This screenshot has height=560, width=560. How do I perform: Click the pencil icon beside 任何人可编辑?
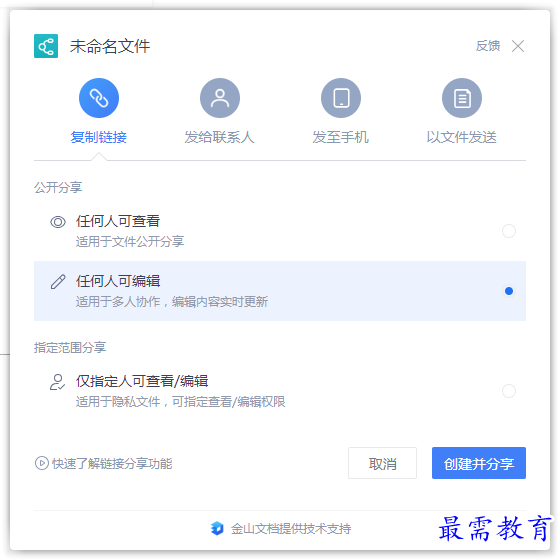click(58, 282)
